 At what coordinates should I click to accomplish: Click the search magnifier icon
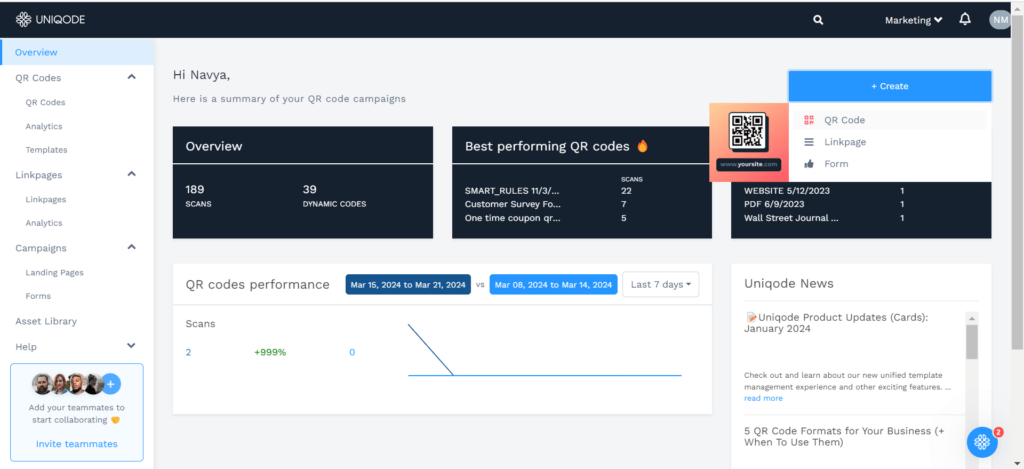[818, 20]
